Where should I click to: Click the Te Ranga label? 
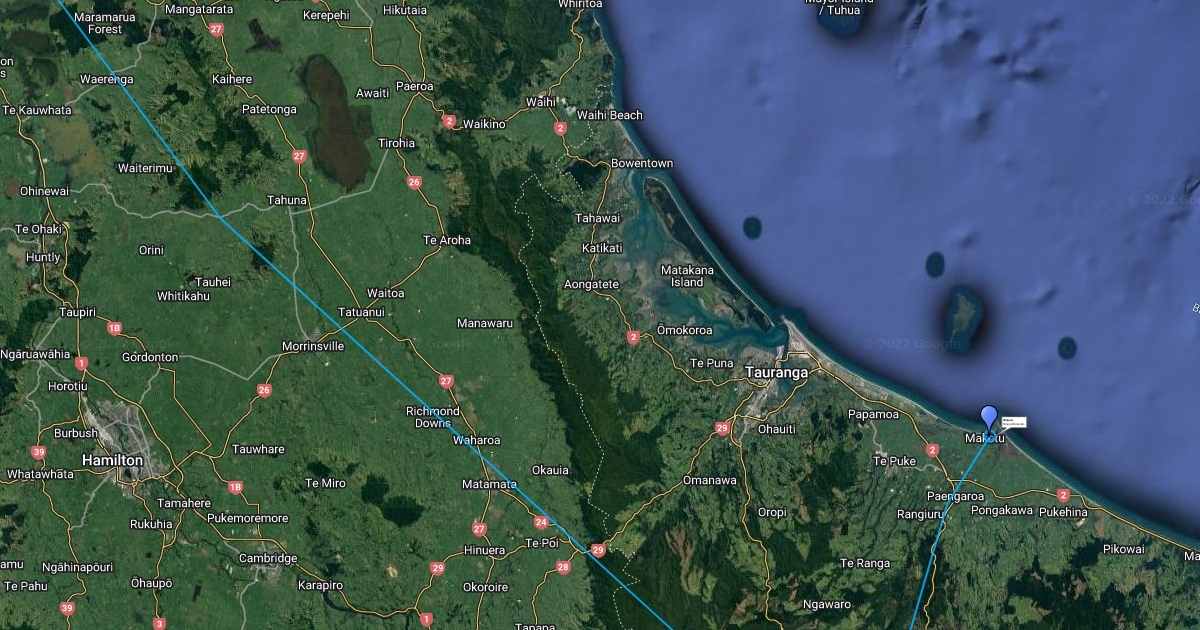point(865,564)
